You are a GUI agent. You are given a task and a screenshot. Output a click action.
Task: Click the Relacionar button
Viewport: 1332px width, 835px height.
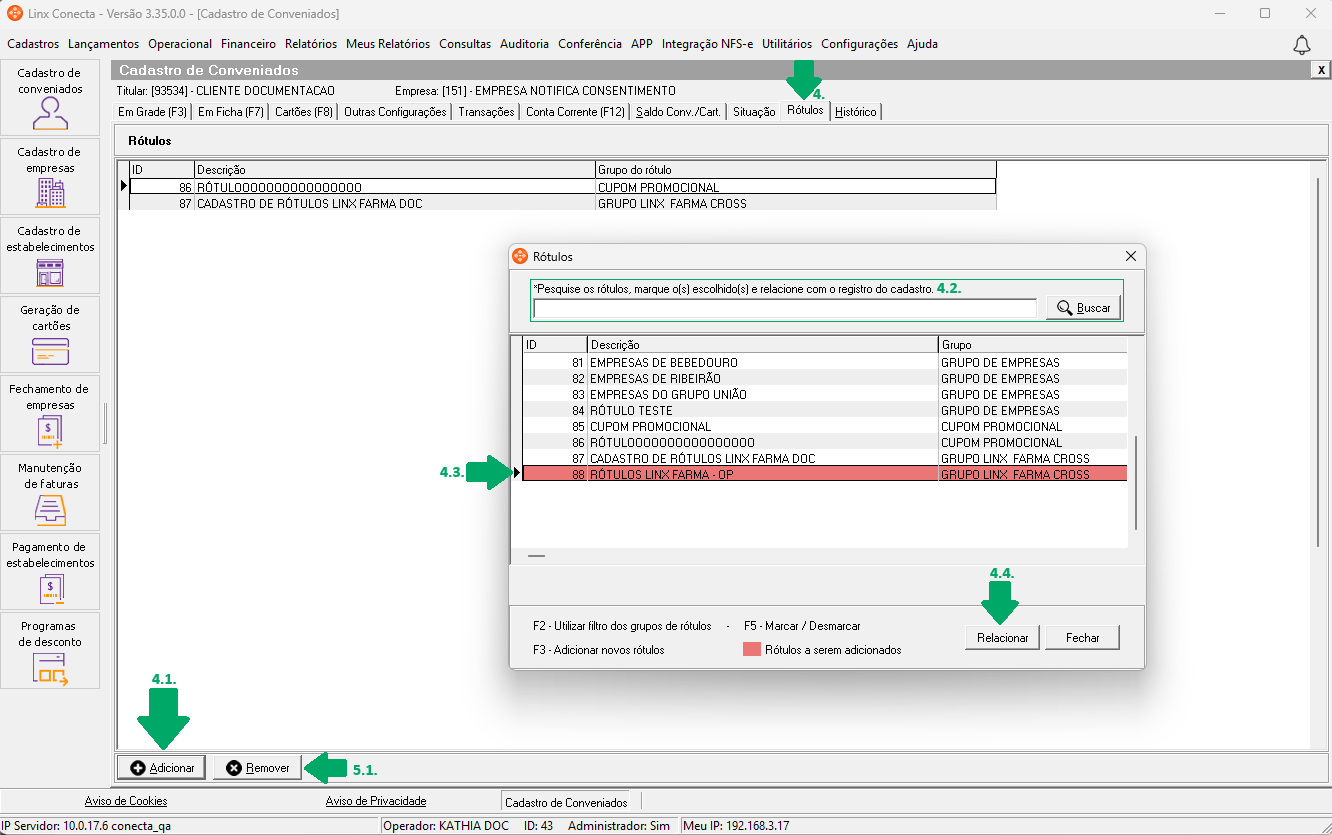[1002, 637]
